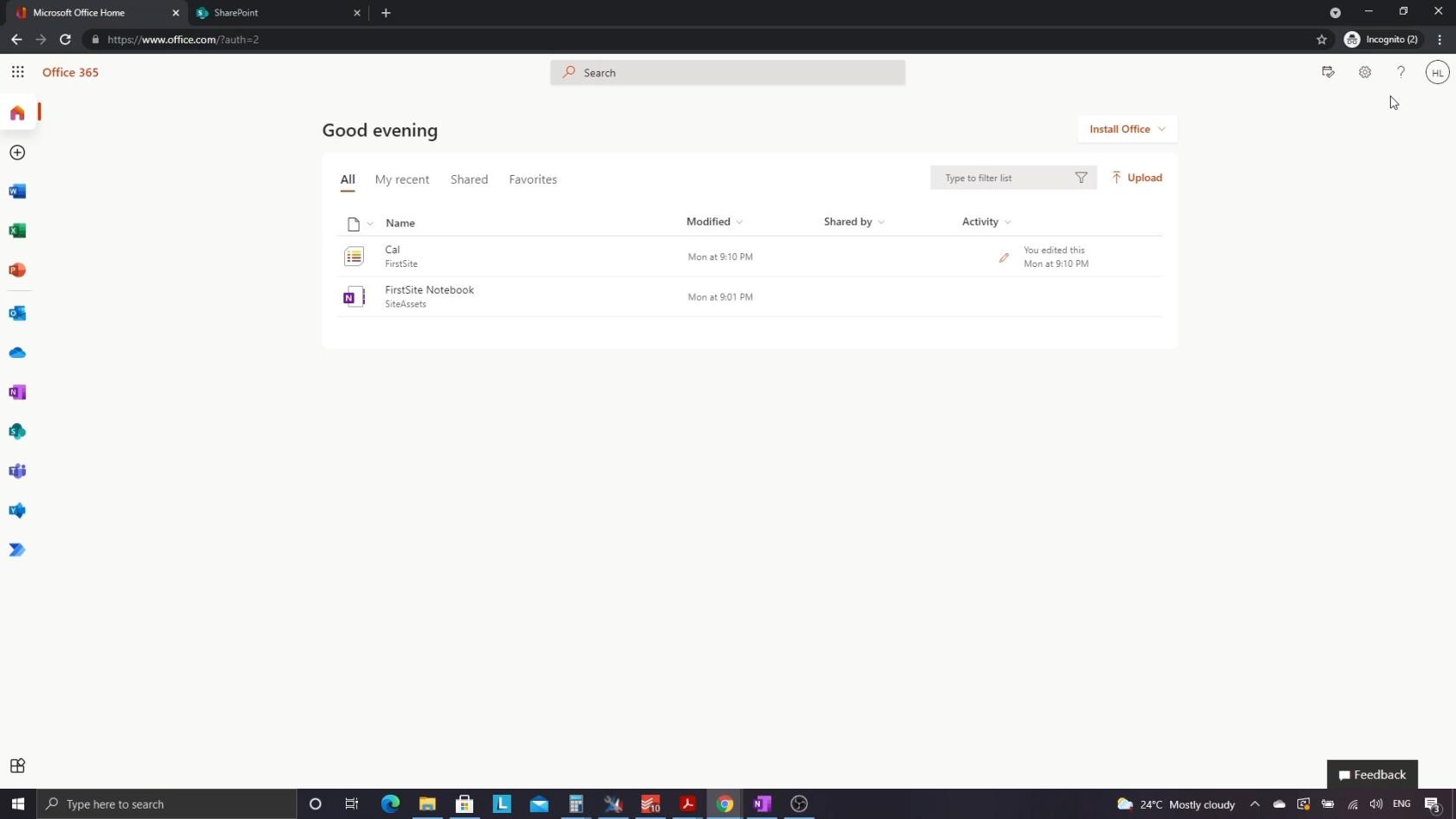Open the All apps icon at the sidebar bottom
1456x819 pixels.
[17, 766]
